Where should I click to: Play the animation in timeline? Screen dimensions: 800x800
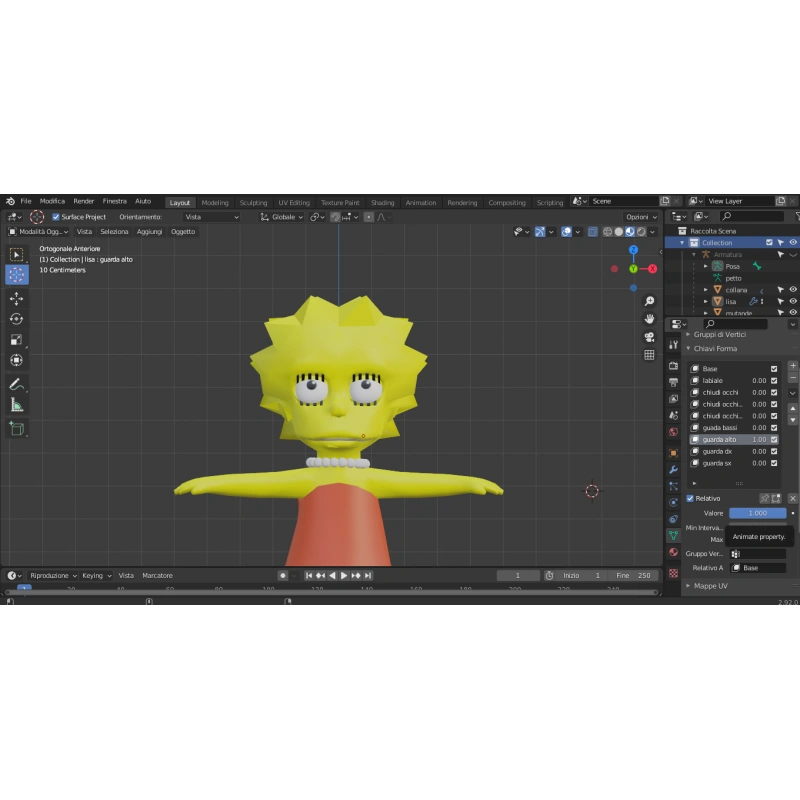pyautogui.click(x=344, y=576)
